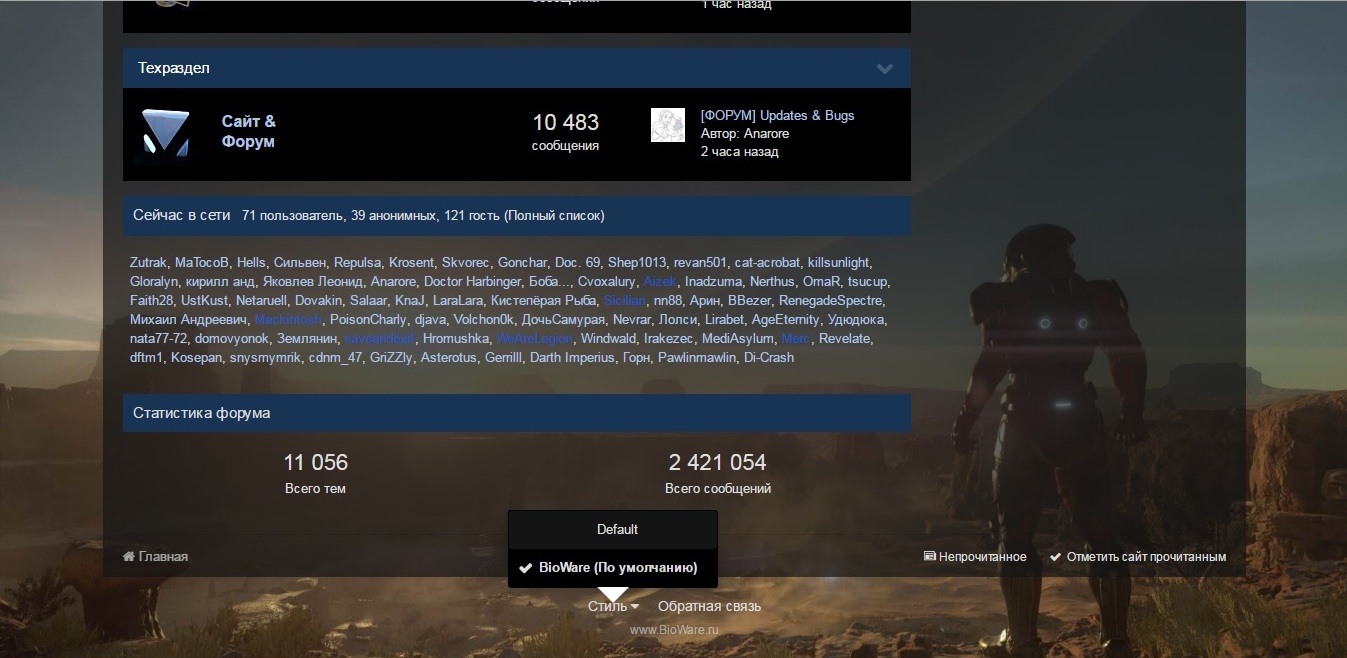Open user Zutrak profile

(148, 263)
